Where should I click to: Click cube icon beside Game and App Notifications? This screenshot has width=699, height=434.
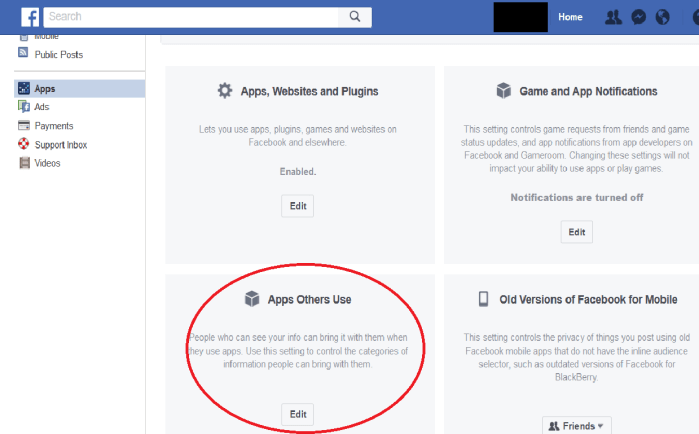click(504, 90)
